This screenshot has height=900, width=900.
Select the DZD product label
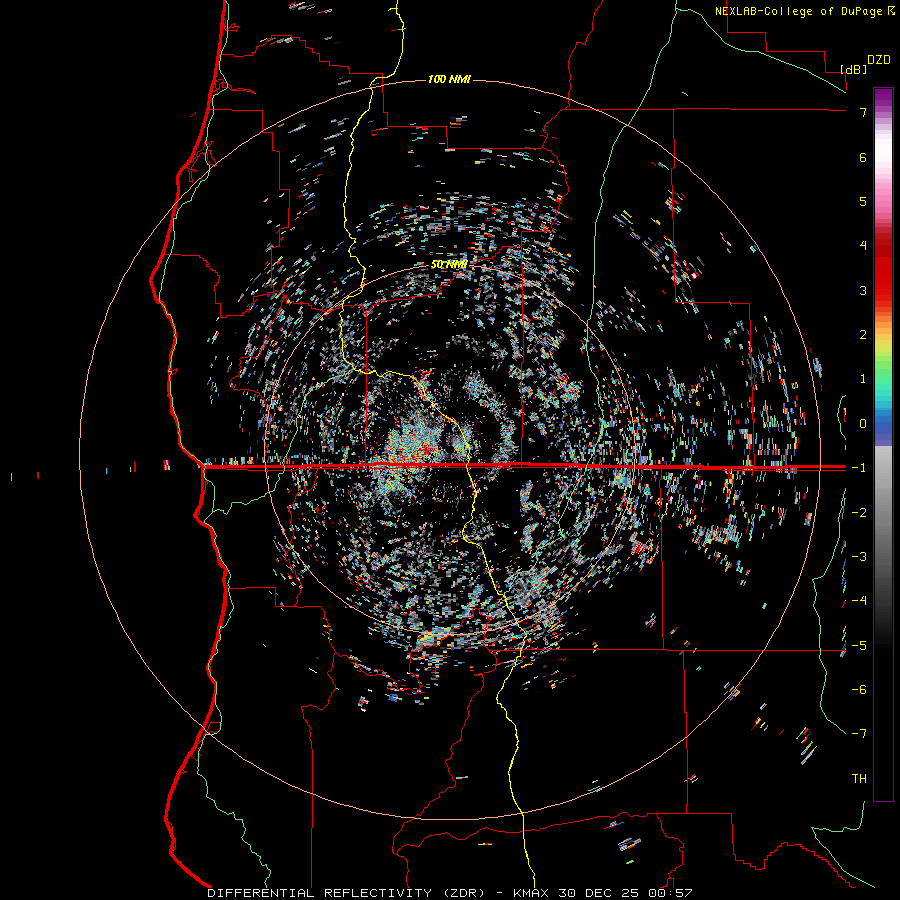[879, 60]
